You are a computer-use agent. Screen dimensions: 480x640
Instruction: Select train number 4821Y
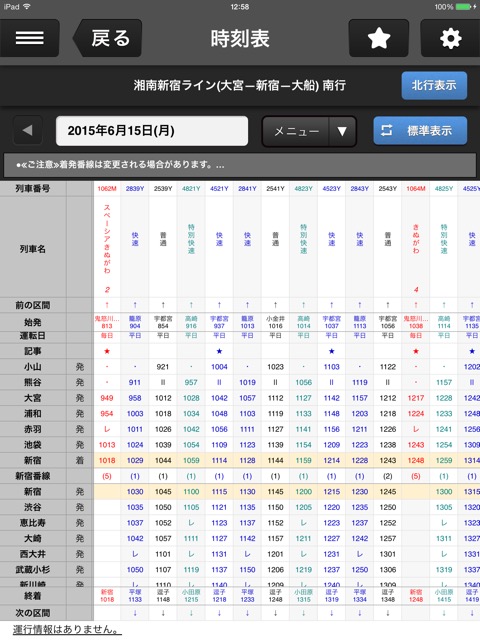coord(191,189)
